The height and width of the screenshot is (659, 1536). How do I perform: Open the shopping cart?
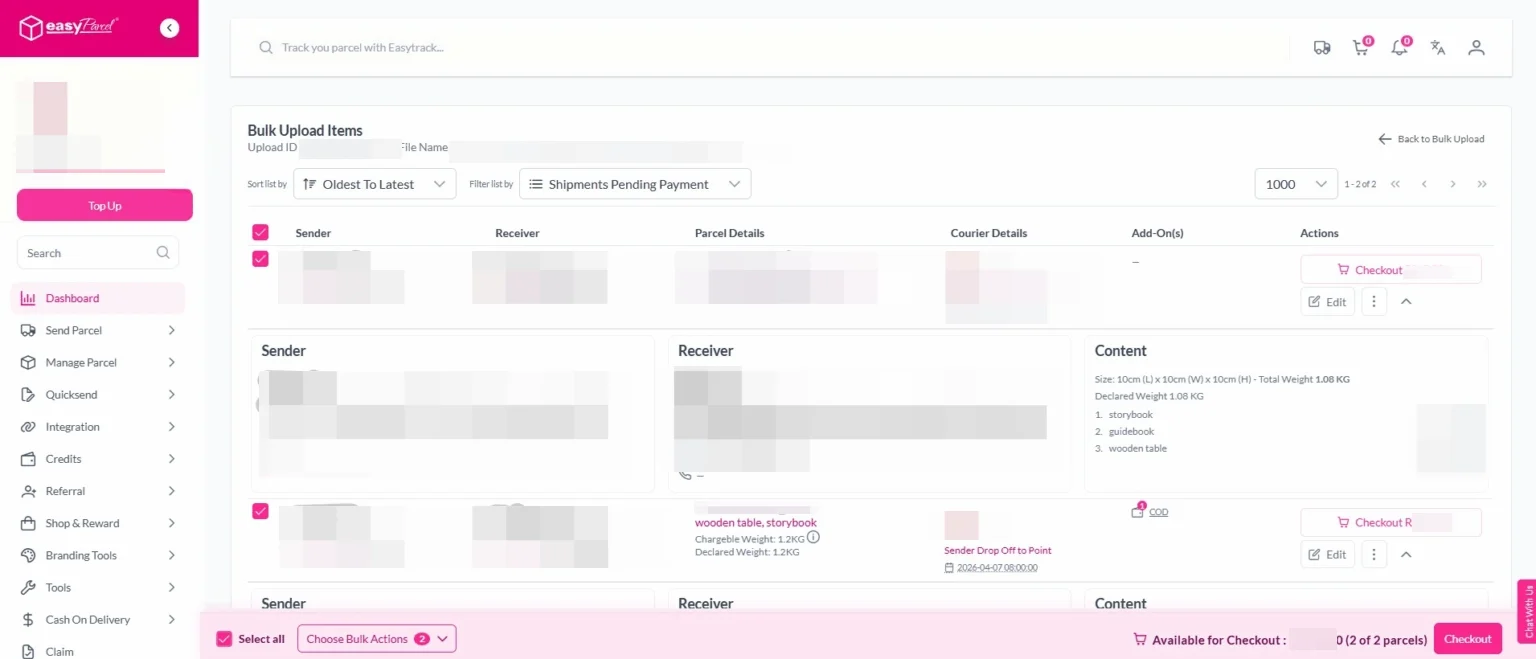1361,47
